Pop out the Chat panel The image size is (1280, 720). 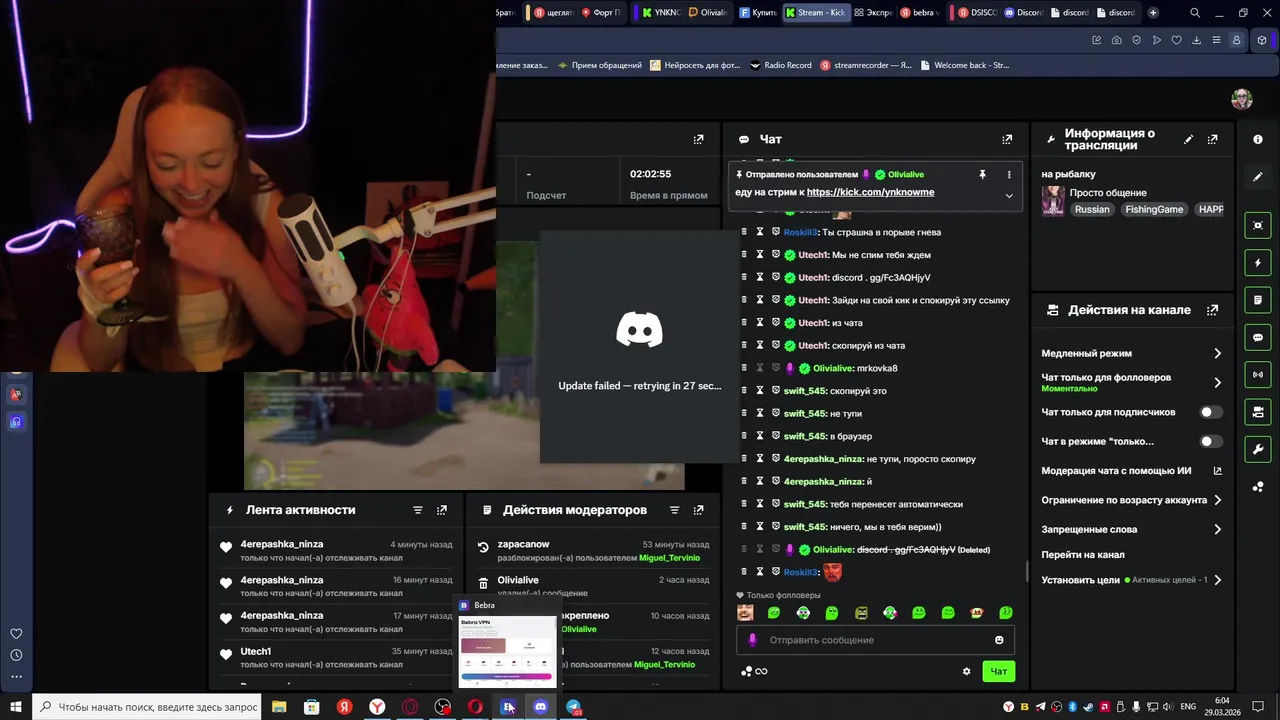click(1007, 139)
